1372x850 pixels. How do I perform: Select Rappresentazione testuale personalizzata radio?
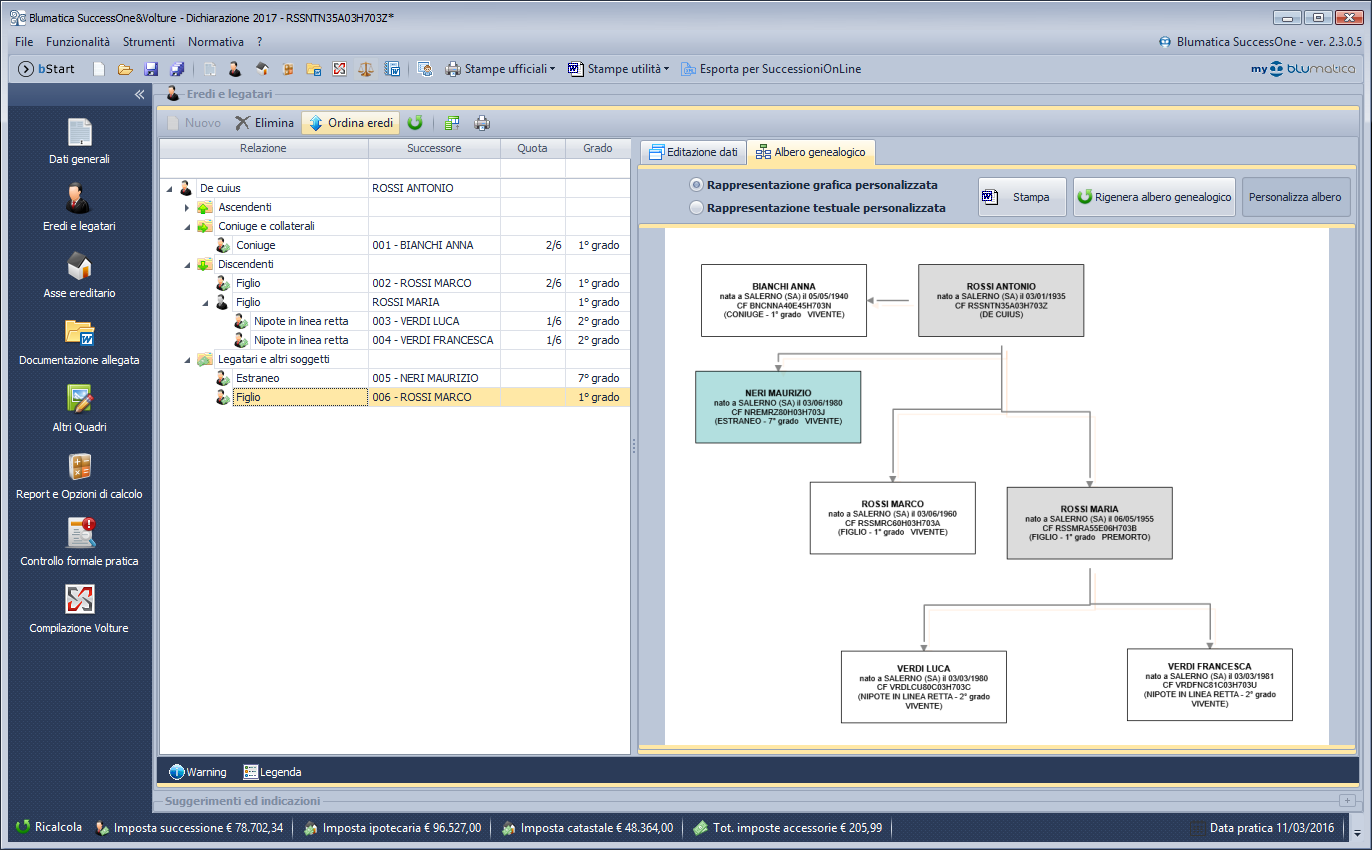696,208
